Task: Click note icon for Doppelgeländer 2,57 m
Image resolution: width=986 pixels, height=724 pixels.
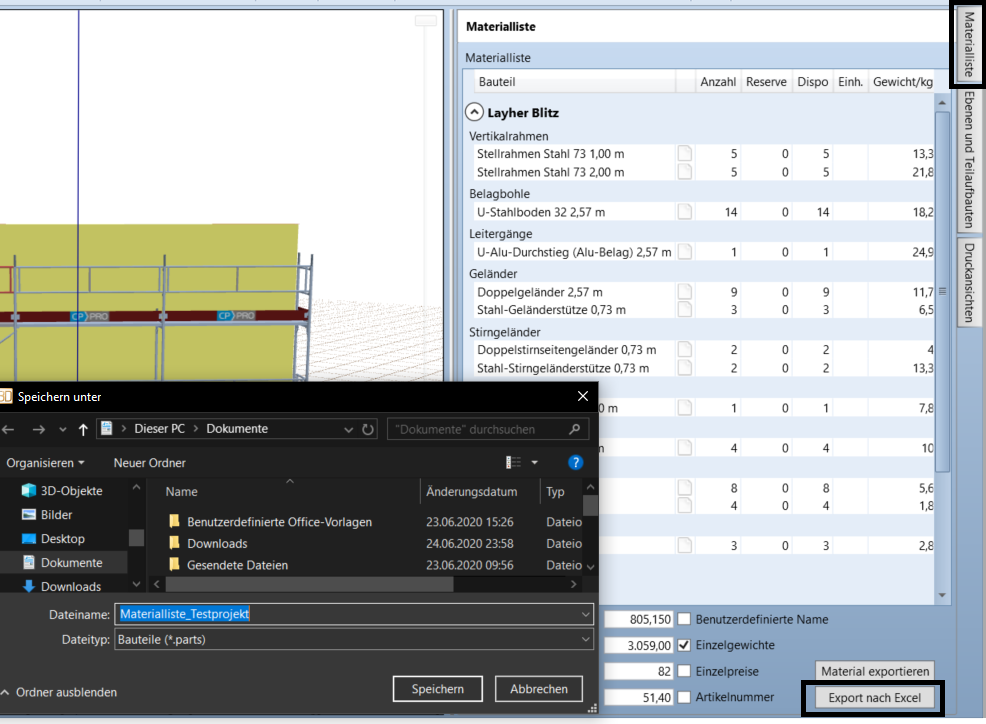Action: [x=685, y=292]
